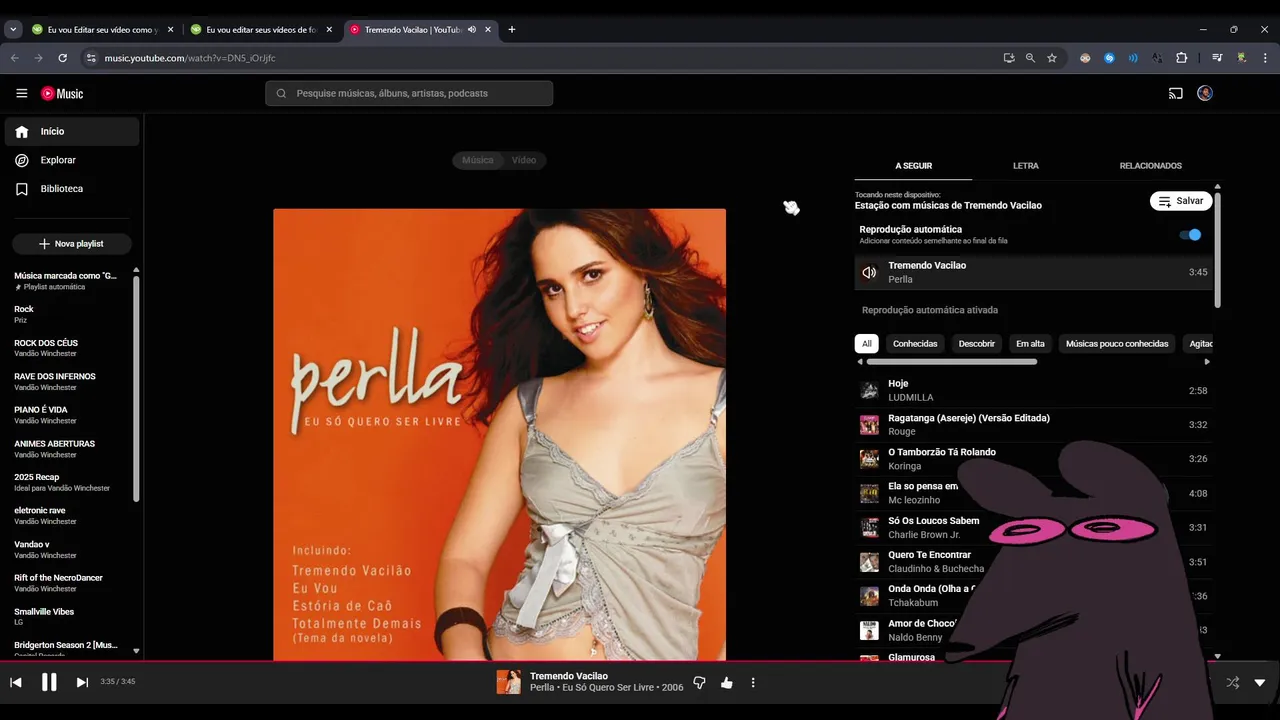Toggle Reprodução automática switch
The height and width of the screenshot is (720, 1280).
[x=1190, y=235]
